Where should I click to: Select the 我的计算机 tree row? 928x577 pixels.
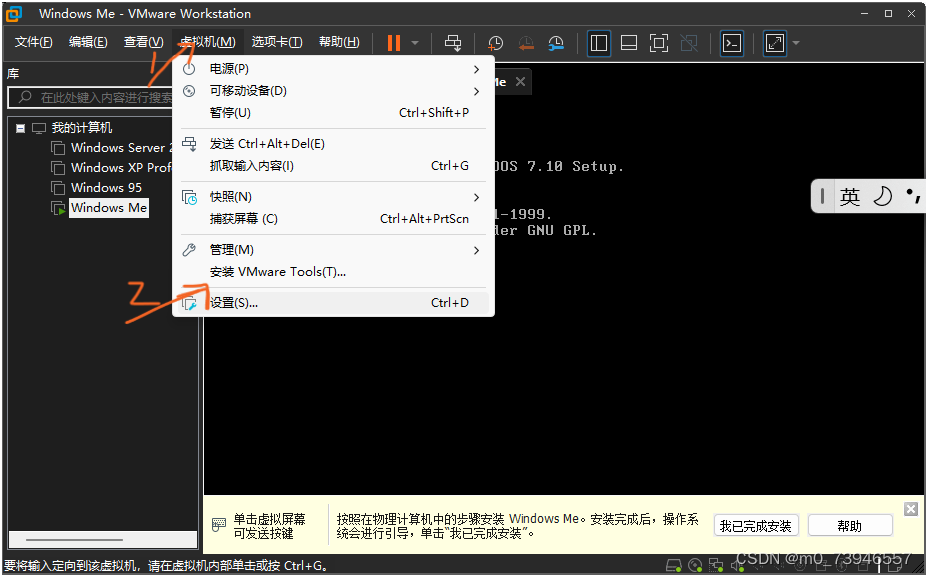[82, 128]
